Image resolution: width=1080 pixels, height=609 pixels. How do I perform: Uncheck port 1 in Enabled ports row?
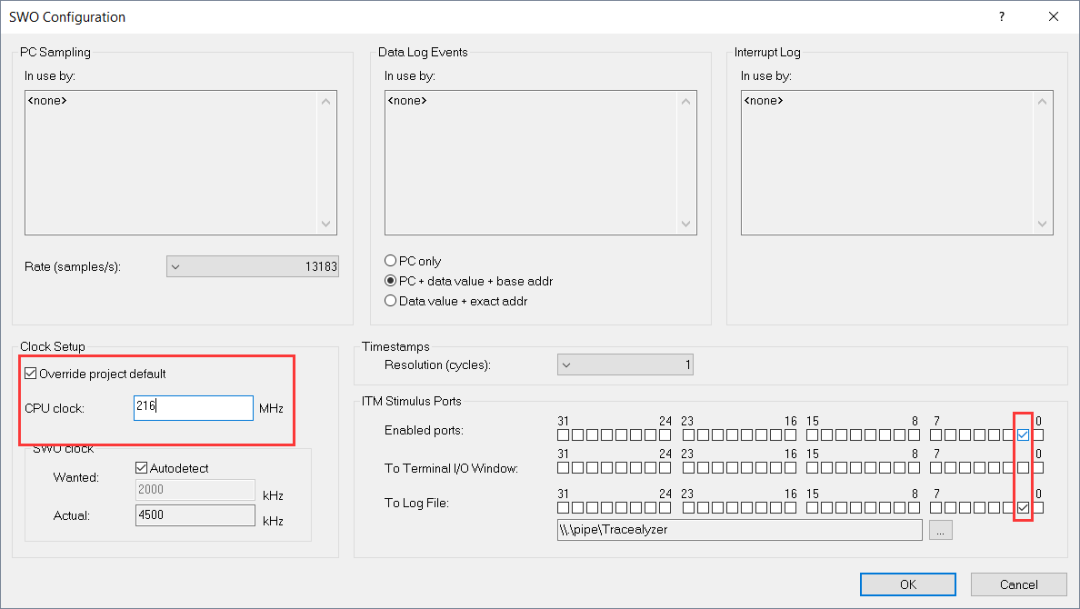point(1023,435)
